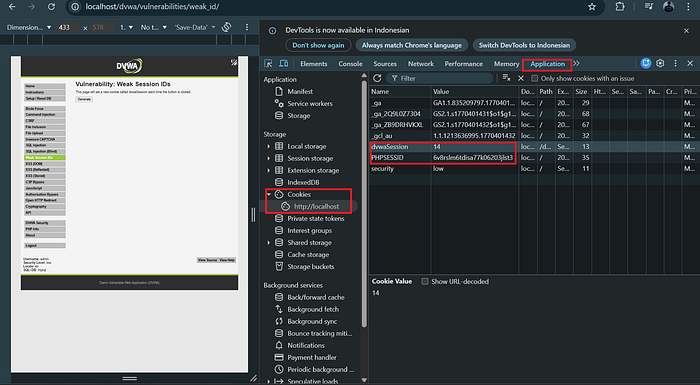The width and height of the screenshot is (700, 385).
Task: Clear all cookies icon next to filter
Action: click(x=506, y=78)
